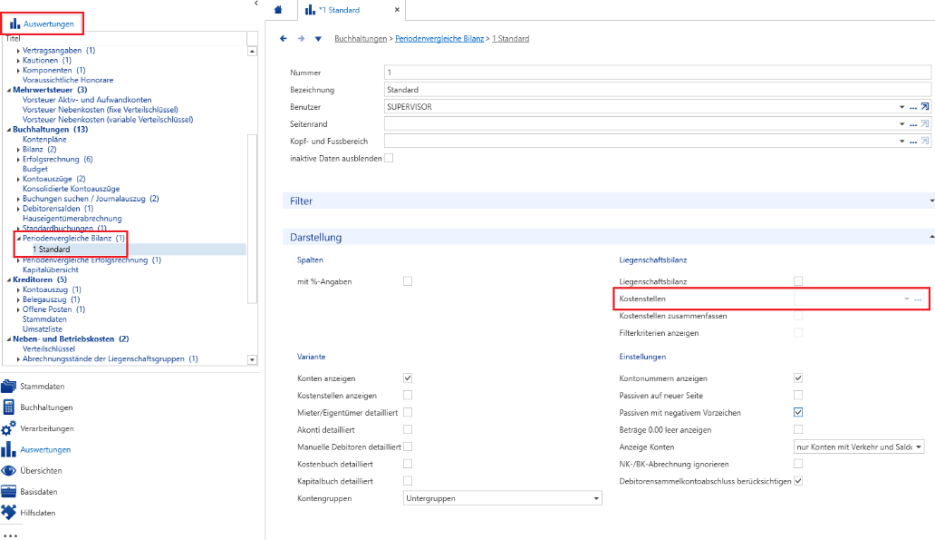935x540 pixels.
Task: Click the Bezeichnung input field
Action: [657, 90]
